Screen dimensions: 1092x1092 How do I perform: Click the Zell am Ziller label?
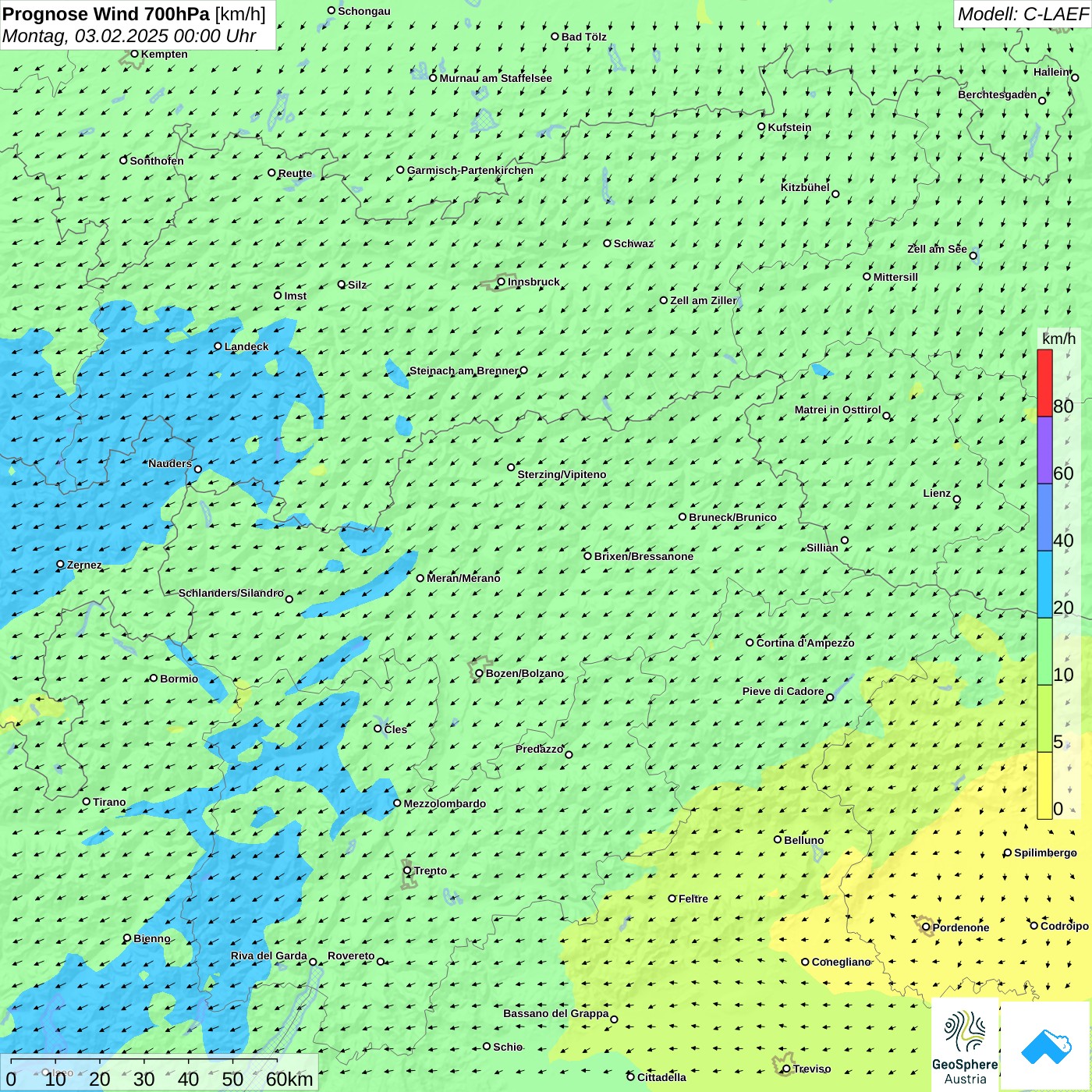tap(703, 300)
